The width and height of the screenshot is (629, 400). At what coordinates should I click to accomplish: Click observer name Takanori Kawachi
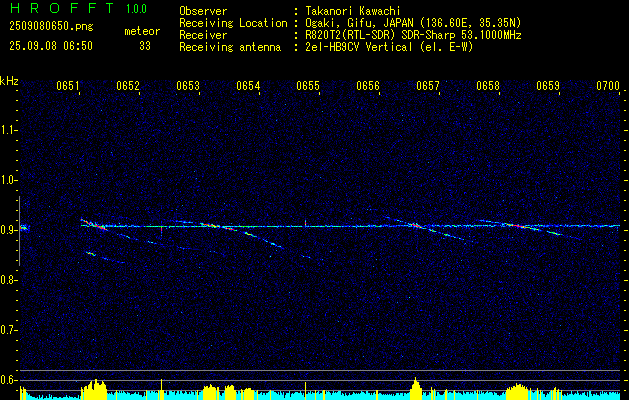pos(353,11)
